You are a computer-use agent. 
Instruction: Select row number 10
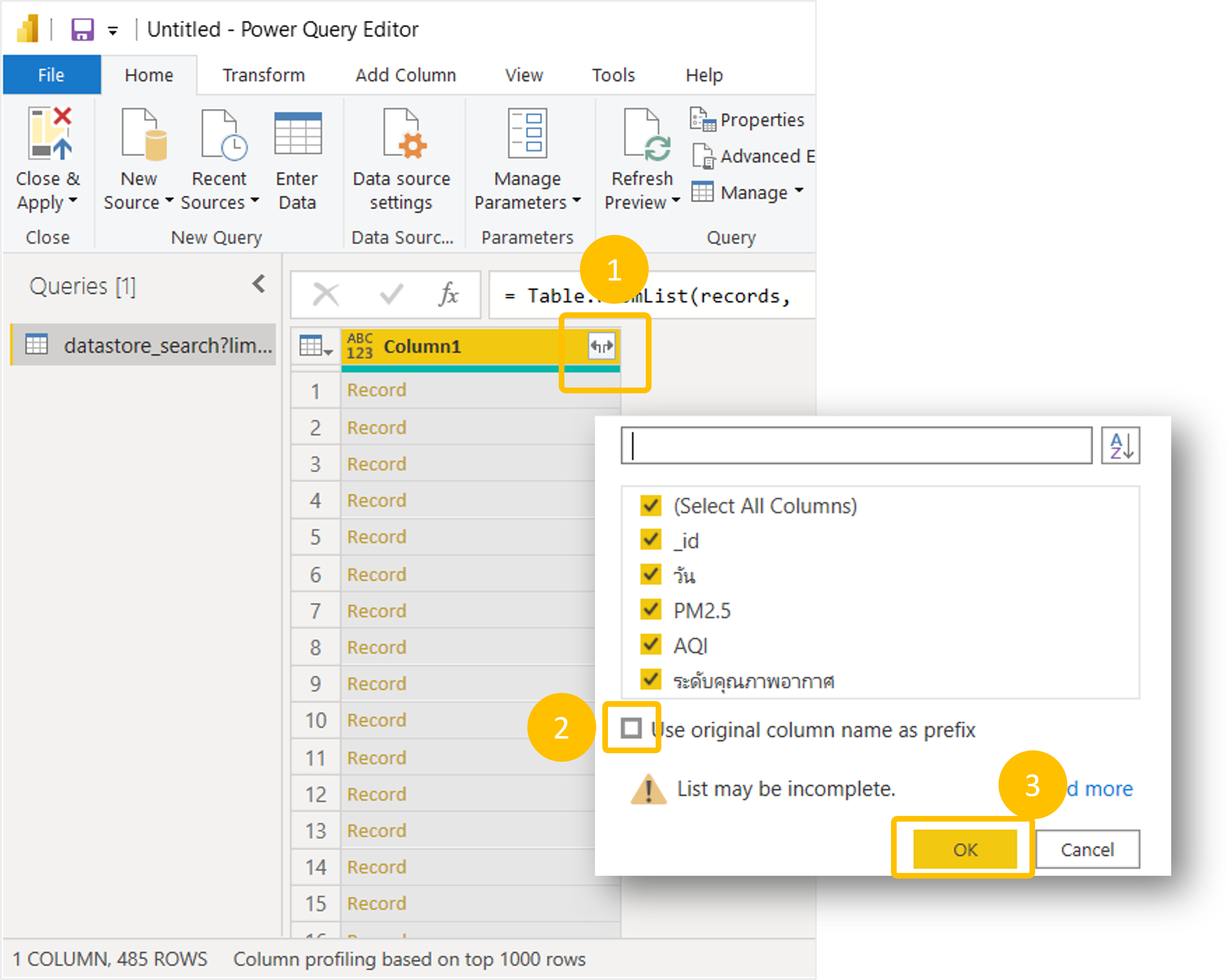[x=316, y=720]
